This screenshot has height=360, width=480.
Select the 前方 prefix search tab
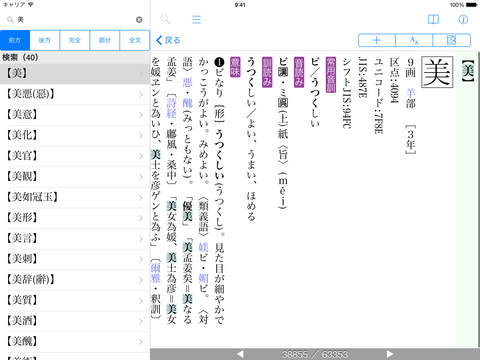(x=15, y=40)
